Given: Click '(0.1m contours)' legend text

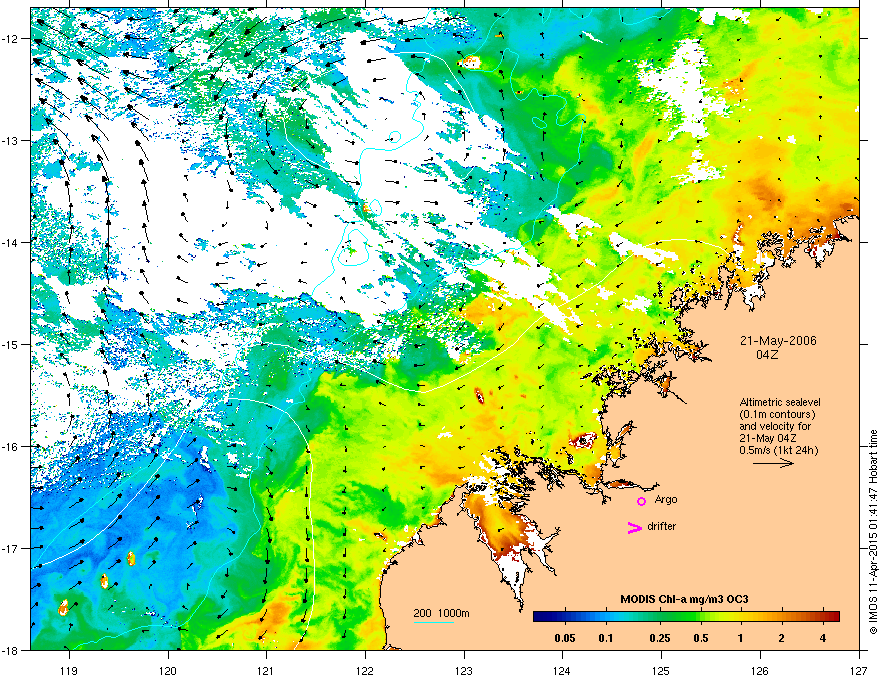Looking at the screenshot, I should pyautogui.click(x=777, y=414).
